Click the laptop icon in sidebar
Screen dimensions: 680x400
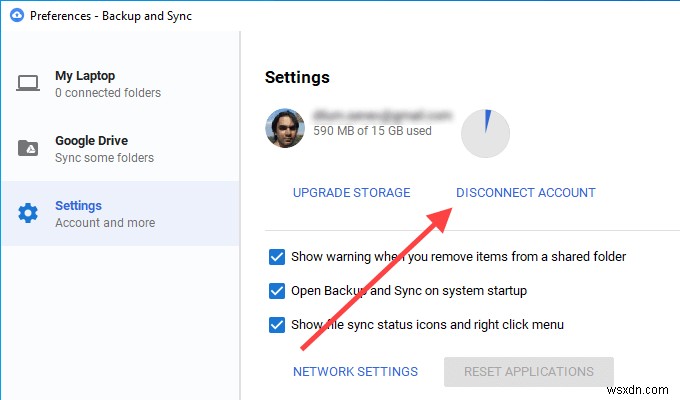click(28, 84)
